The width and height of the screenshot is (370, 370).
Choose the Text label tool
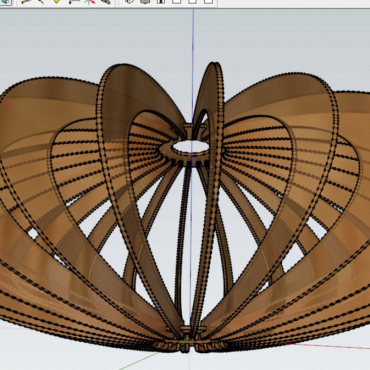pos(73,1)
